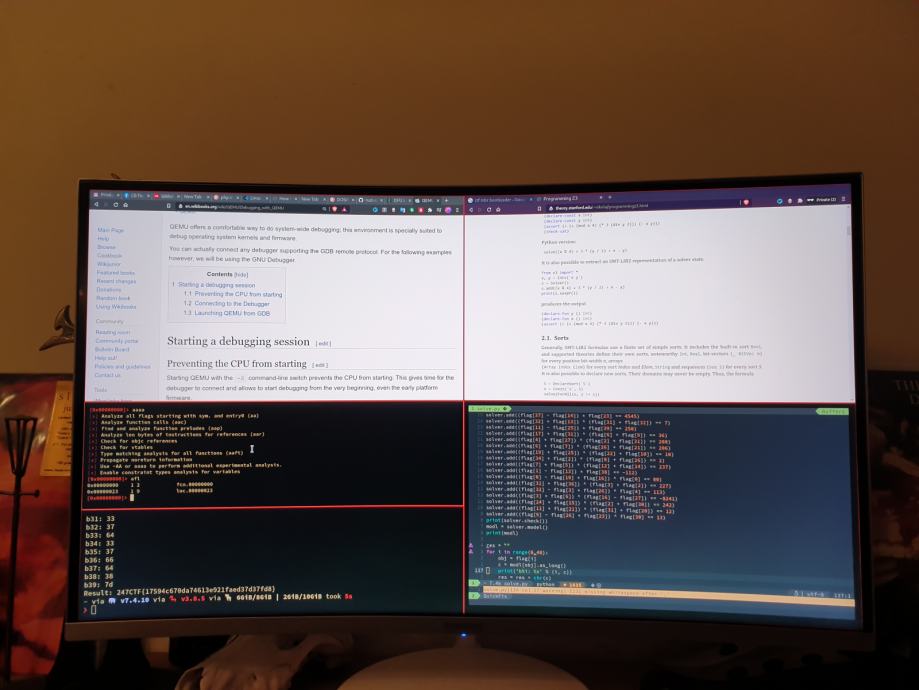Open Policies and guidelines sidebar link
This screenshot has width=919, height=690.
click(122, 366)
